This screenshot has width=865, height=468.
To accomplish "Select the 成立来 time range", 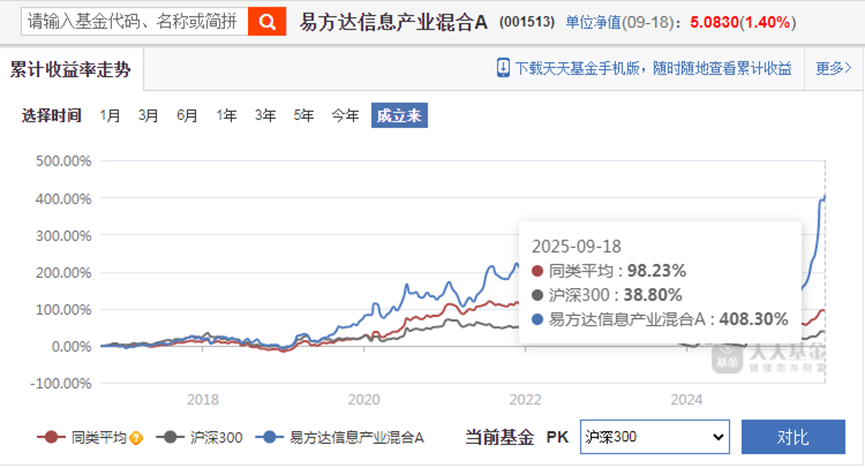I will coord(399,115).
